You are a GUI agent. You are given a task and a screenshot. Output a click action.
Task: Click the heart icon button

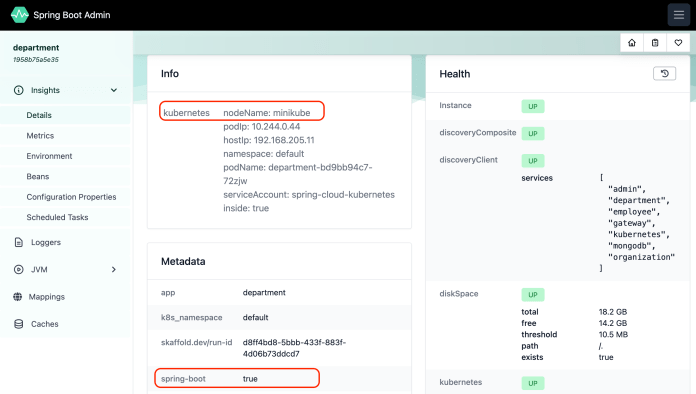678,43
